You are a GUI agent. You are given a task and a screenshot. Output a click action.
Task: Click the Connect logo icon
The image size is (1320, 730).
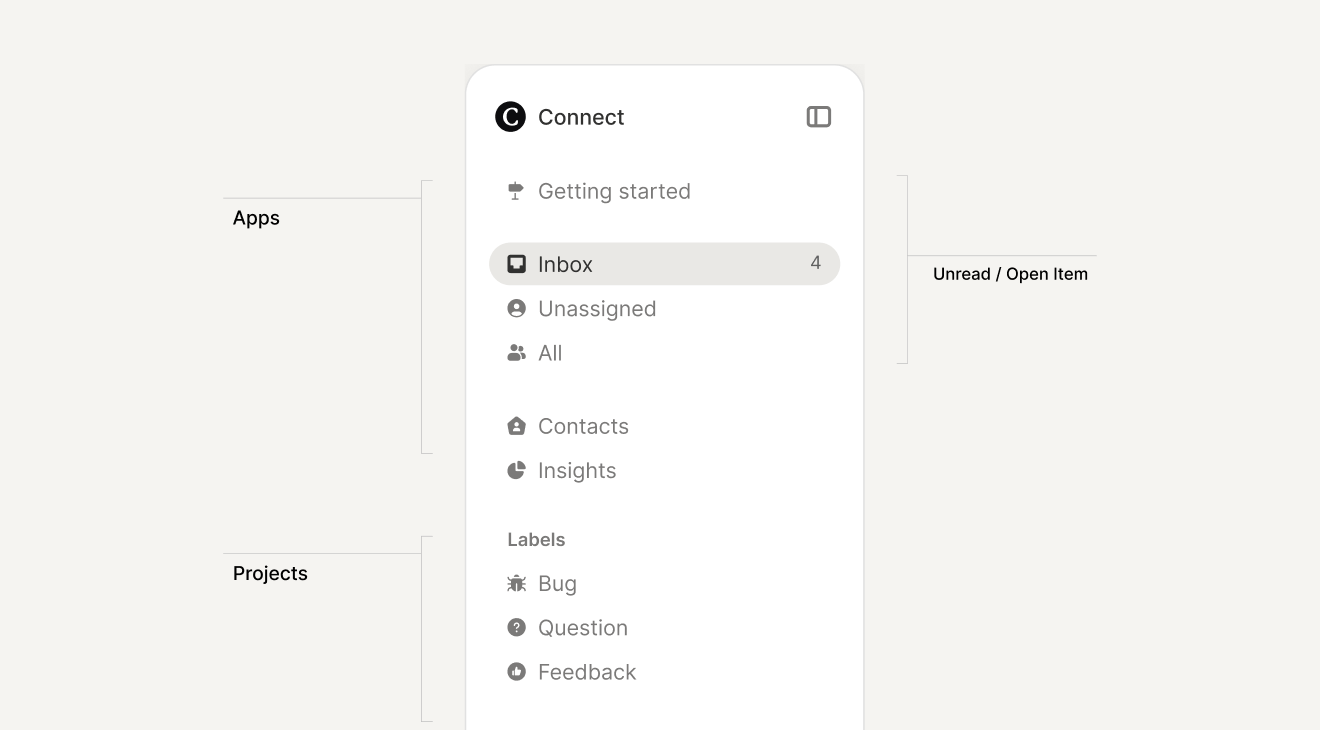pos(510,117)
